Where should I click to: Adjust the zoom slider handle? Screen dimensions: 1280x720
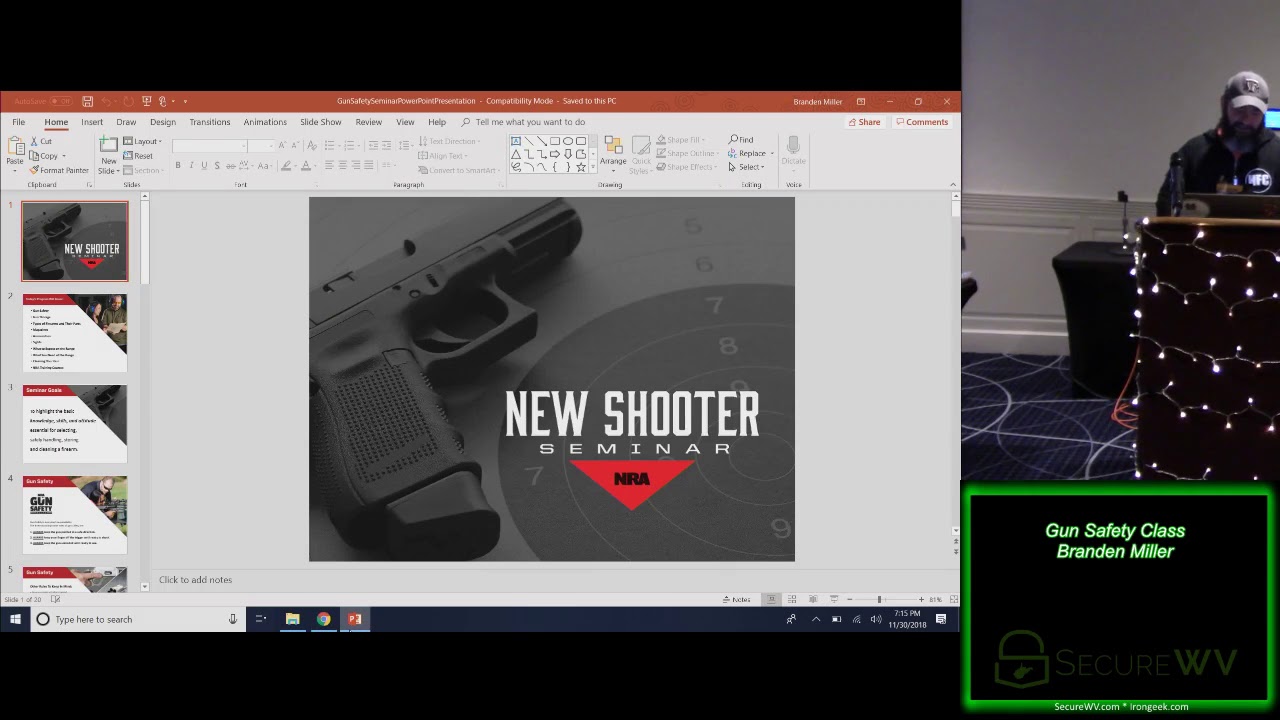pyautogui.click(x=880, y=600)
